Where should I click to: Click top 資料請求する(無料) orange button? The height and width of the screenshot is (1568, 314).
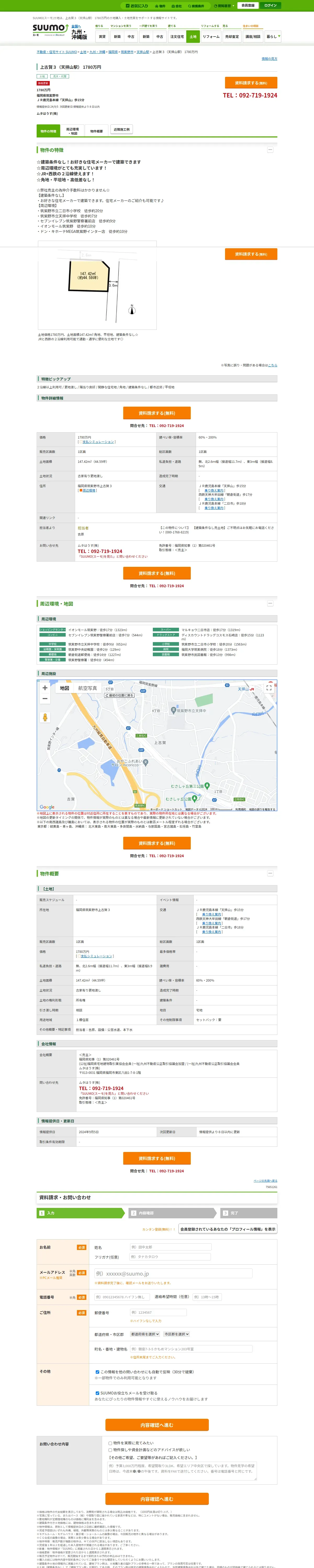tap(251, 83)
